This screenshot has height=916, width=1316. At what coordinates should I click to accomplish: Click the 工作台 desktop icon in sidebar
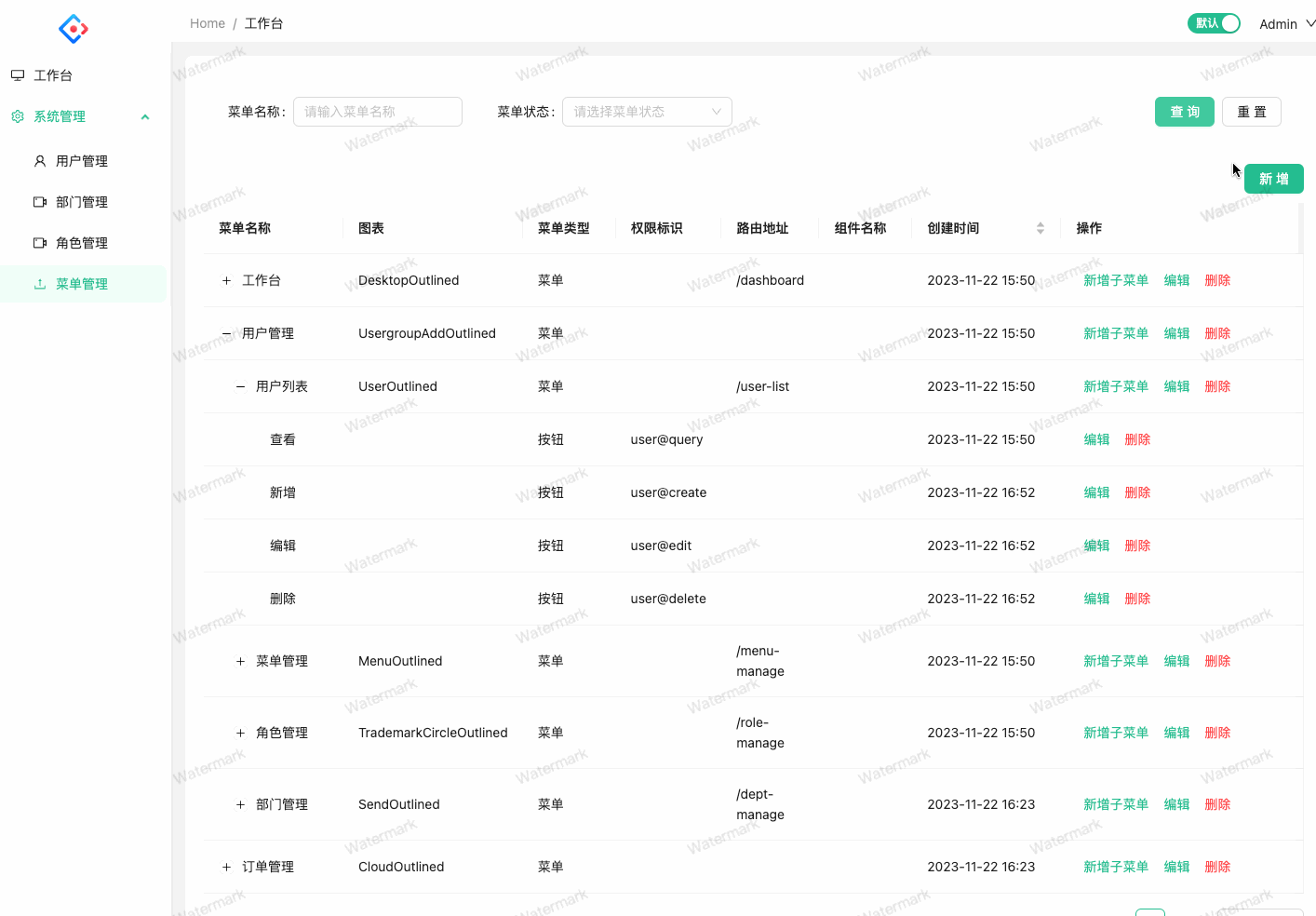[x=17, y=74]
